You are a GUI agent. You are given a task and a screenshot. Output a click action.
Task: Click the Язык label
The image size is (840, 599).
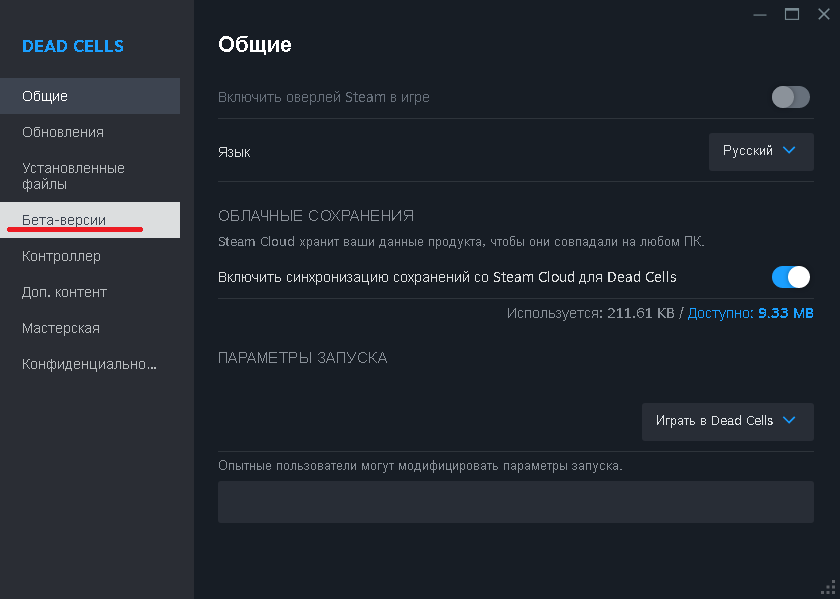pos(234,152)
